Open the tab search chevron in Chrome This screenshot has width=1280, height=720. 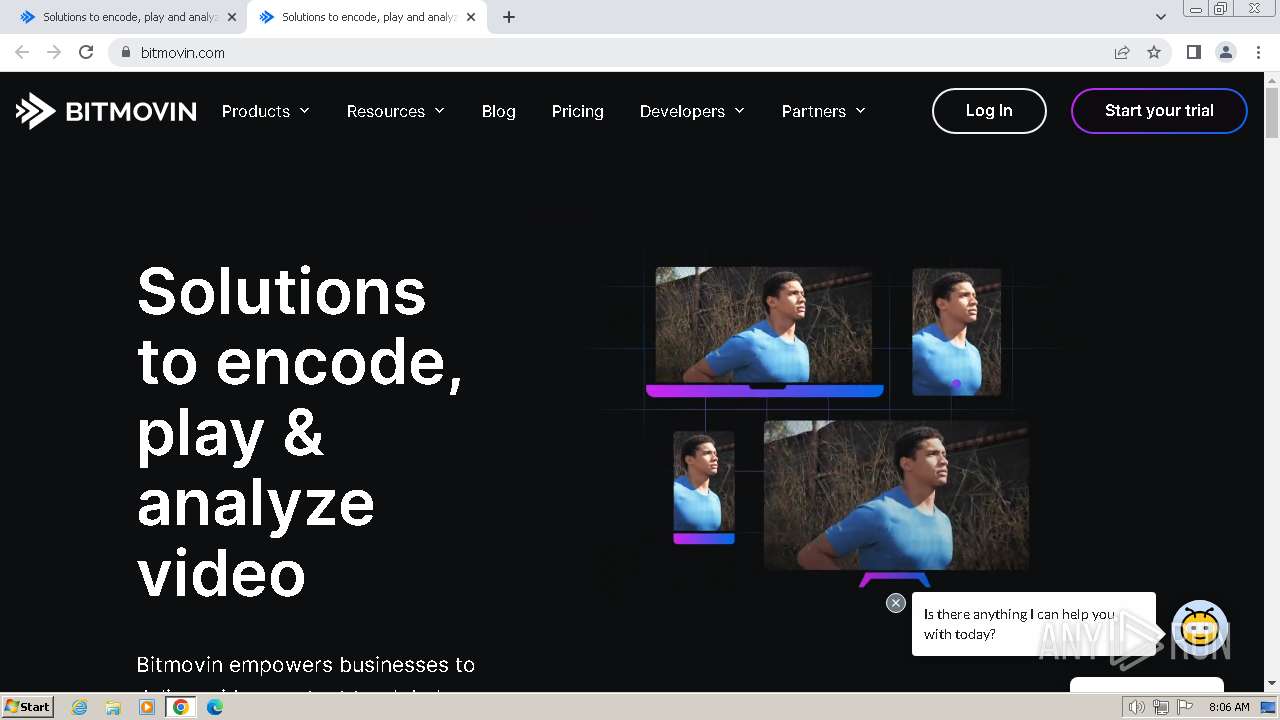point(1160,17)
